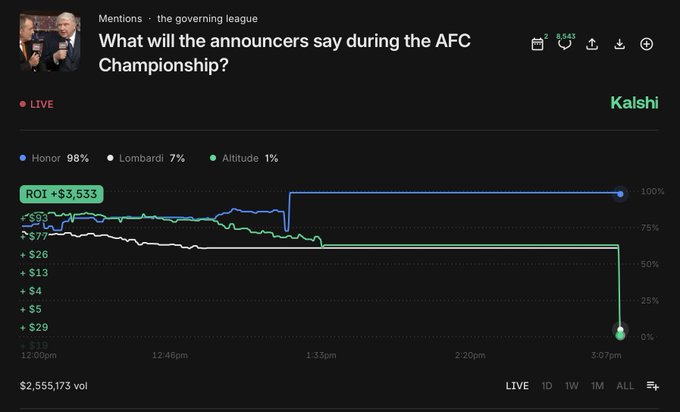Open the Mentions category link
The image size is (680, 412).
pyautogui.click(x=120, y=18)
